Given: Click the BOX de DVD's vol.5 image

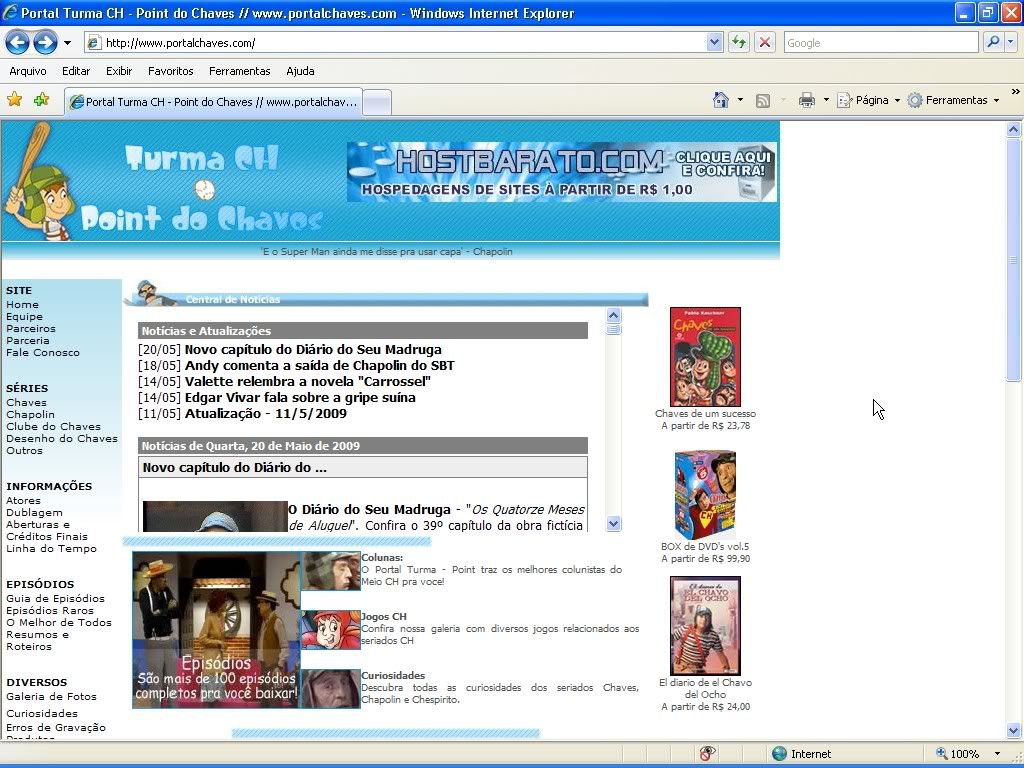Looking at the screenshot, I should click(705, 494).
